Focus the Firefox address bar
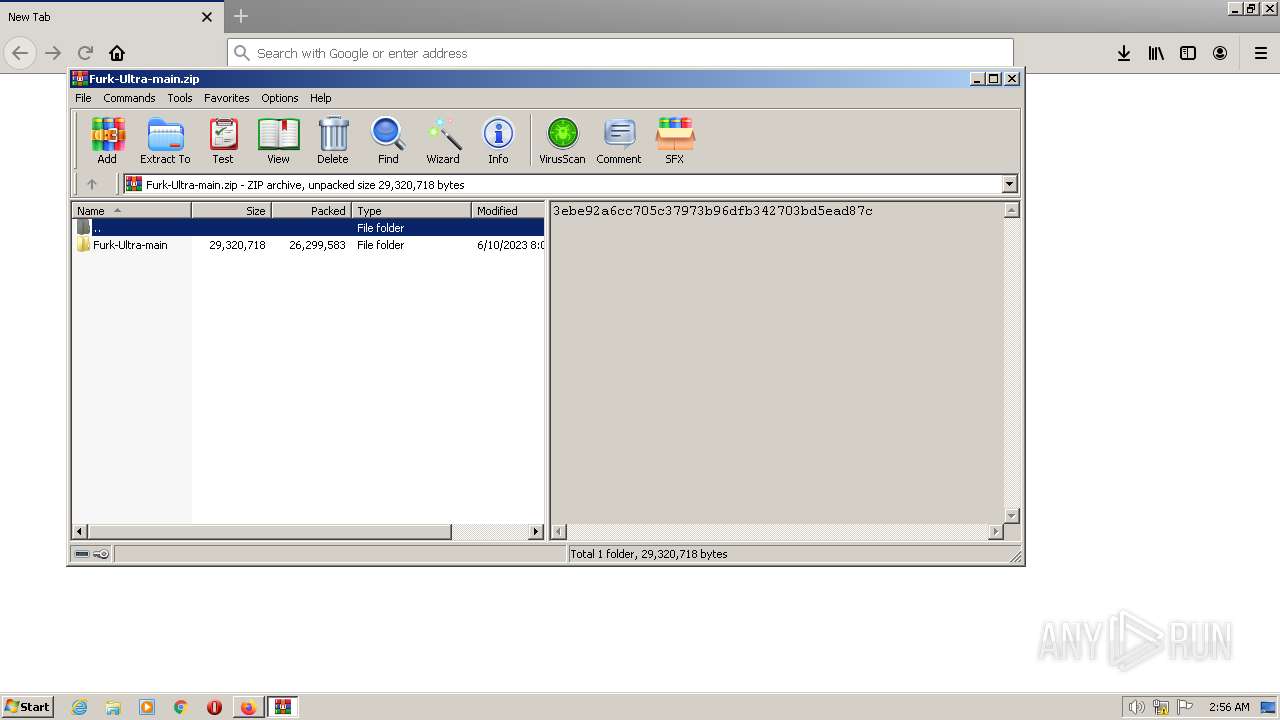The image size is (1280, 720). click(x=620, y=53)
